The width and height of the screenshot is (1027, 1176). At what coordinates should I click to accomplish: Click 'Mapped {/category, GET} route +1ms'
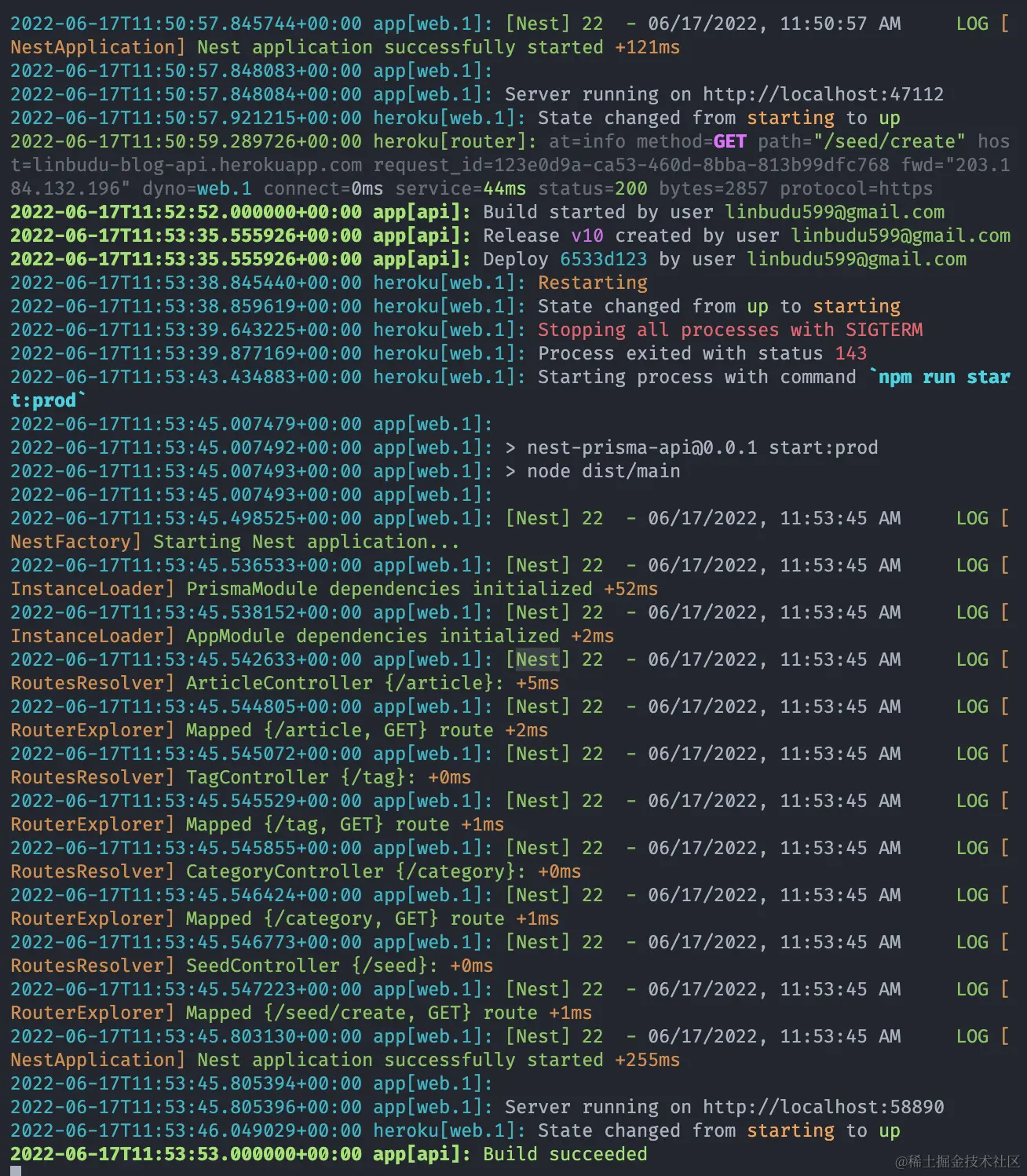tap(373, 919)
